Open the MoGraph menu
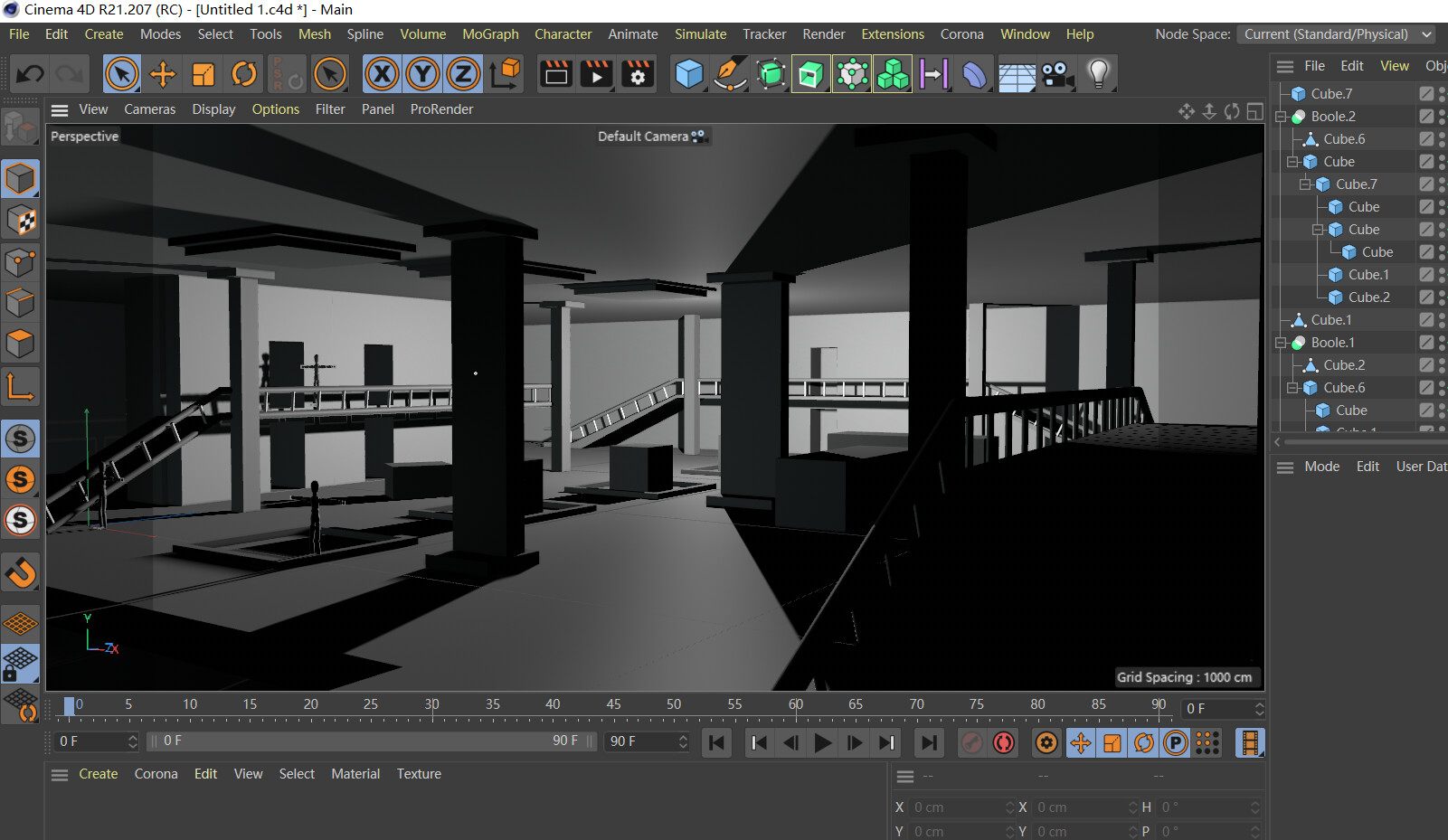This screenshot has height=840, width=1448. point(490,34)
